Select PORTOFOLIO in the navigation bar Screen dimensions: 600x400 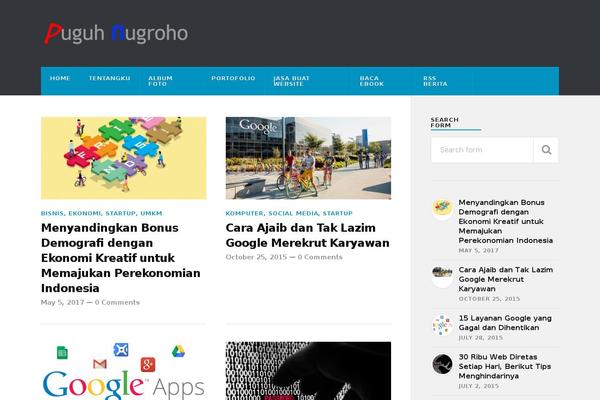(233, 78)
